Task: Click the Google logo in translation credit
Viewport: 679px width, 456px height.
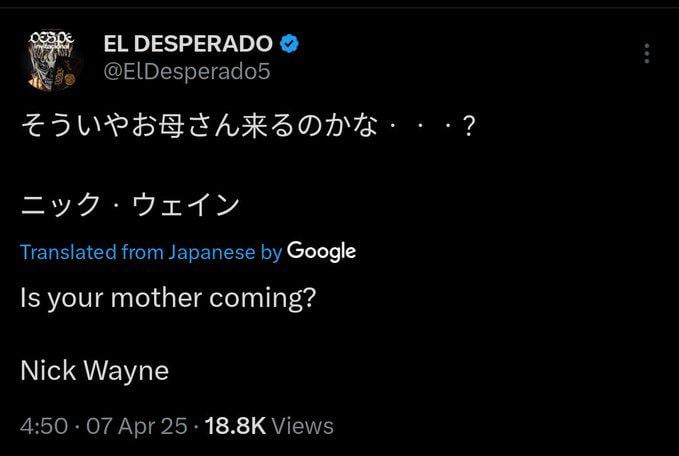Action: click(321, 252)
